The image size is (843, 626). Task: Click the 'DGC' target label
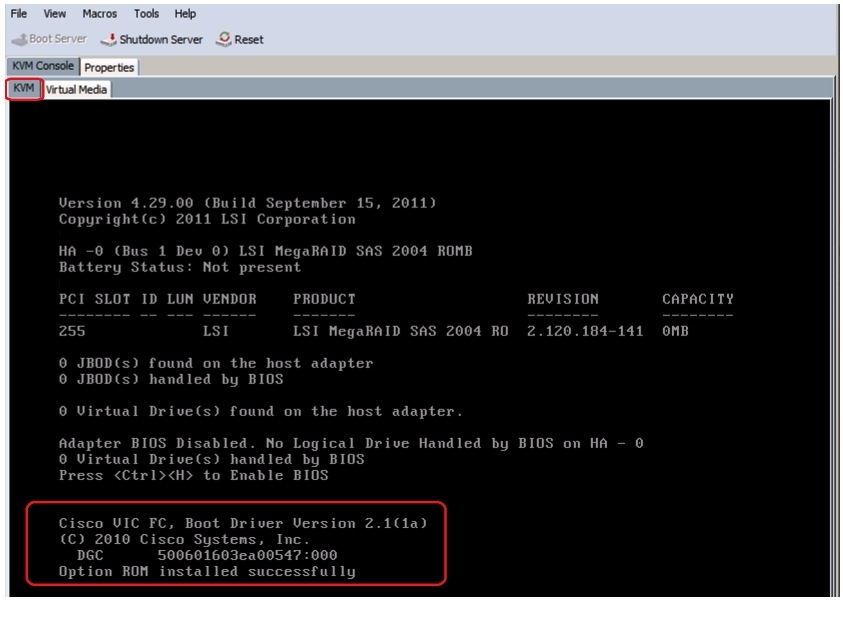tap(90, 555)
